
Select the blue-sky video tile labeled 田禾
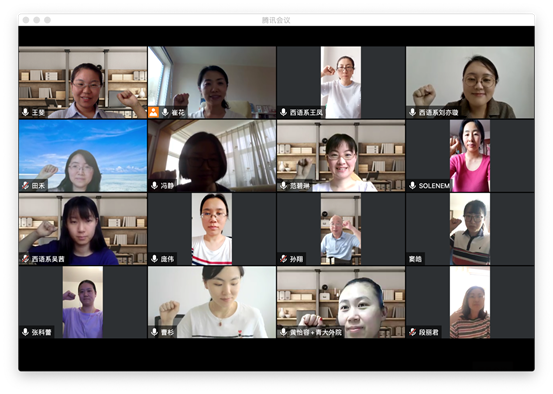click(x=83, y=156)
